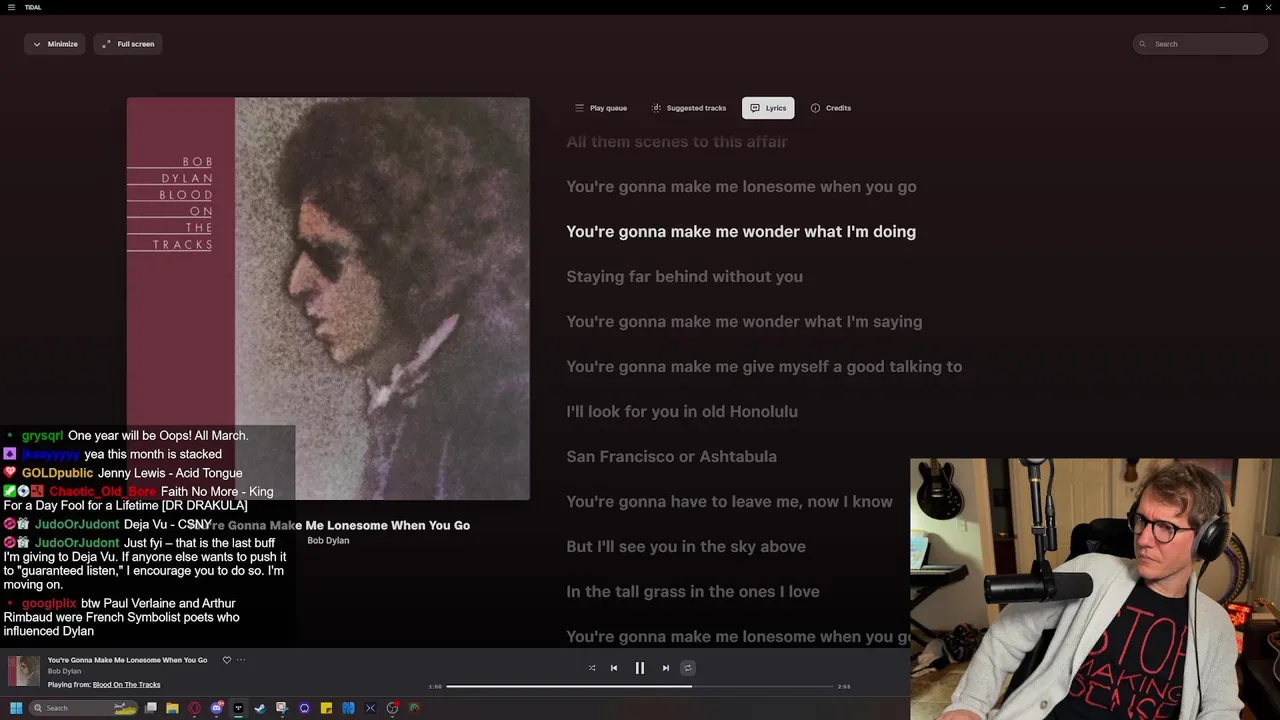Open the Windows Start menu
This screenshot has width=1280, height=720.
15,708
